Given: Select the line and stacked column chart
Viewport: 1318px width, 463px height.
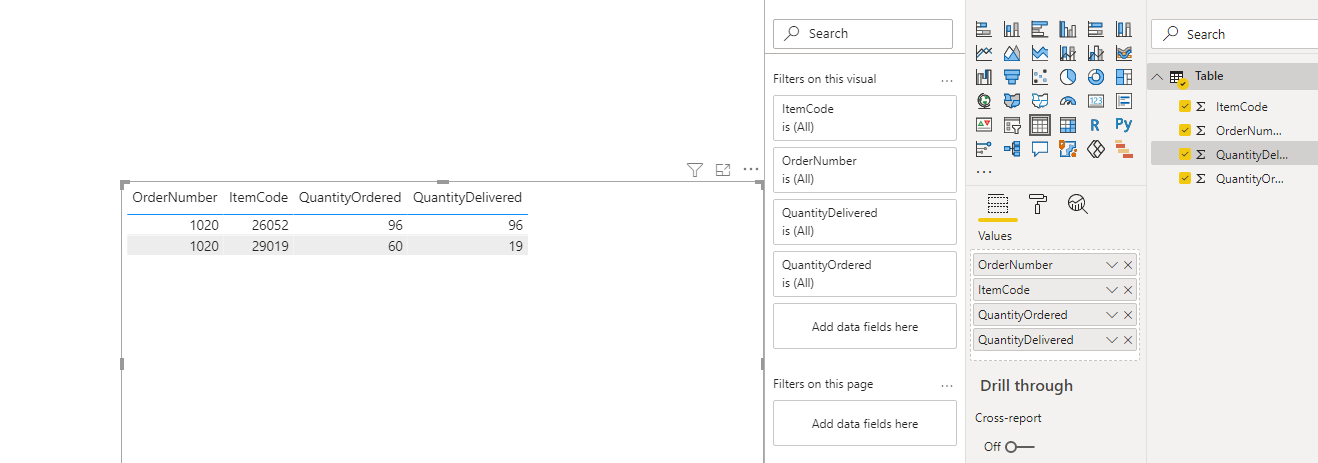Looking at the screenshot, I should pyautogui.click(x=1068, y=53).
